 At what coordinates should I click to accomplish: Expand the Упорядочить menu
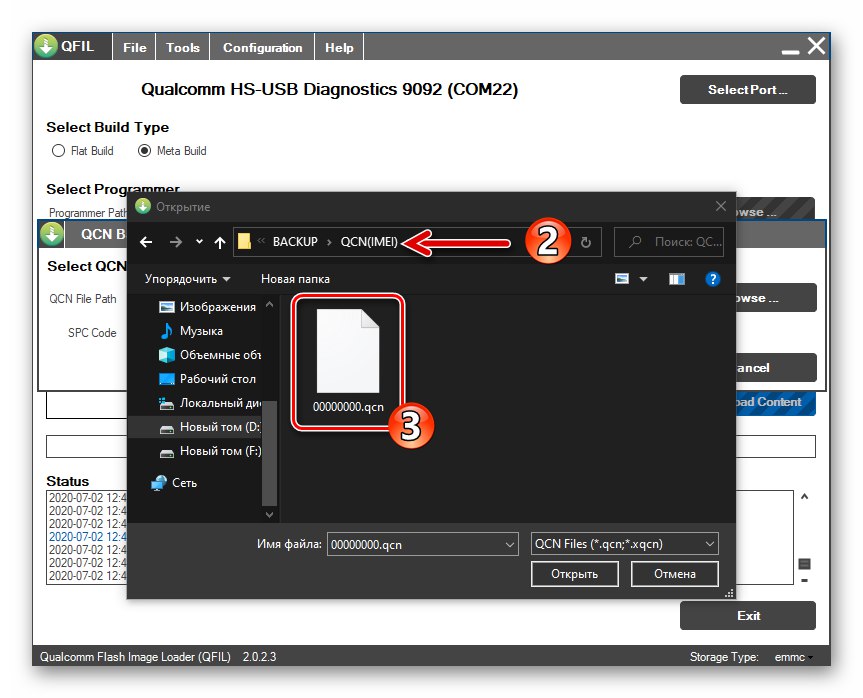coord(187,279)
